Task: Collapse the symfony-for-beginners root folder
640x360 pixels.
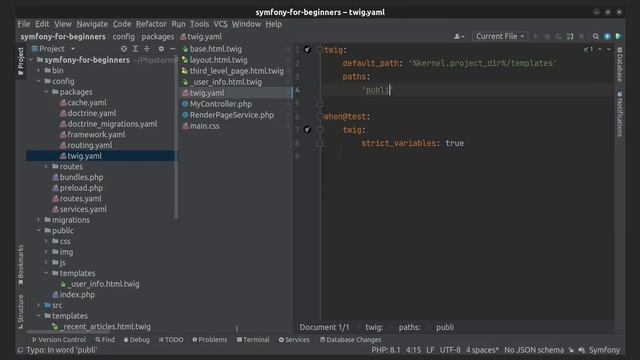Action: click(x=31, y=60)
